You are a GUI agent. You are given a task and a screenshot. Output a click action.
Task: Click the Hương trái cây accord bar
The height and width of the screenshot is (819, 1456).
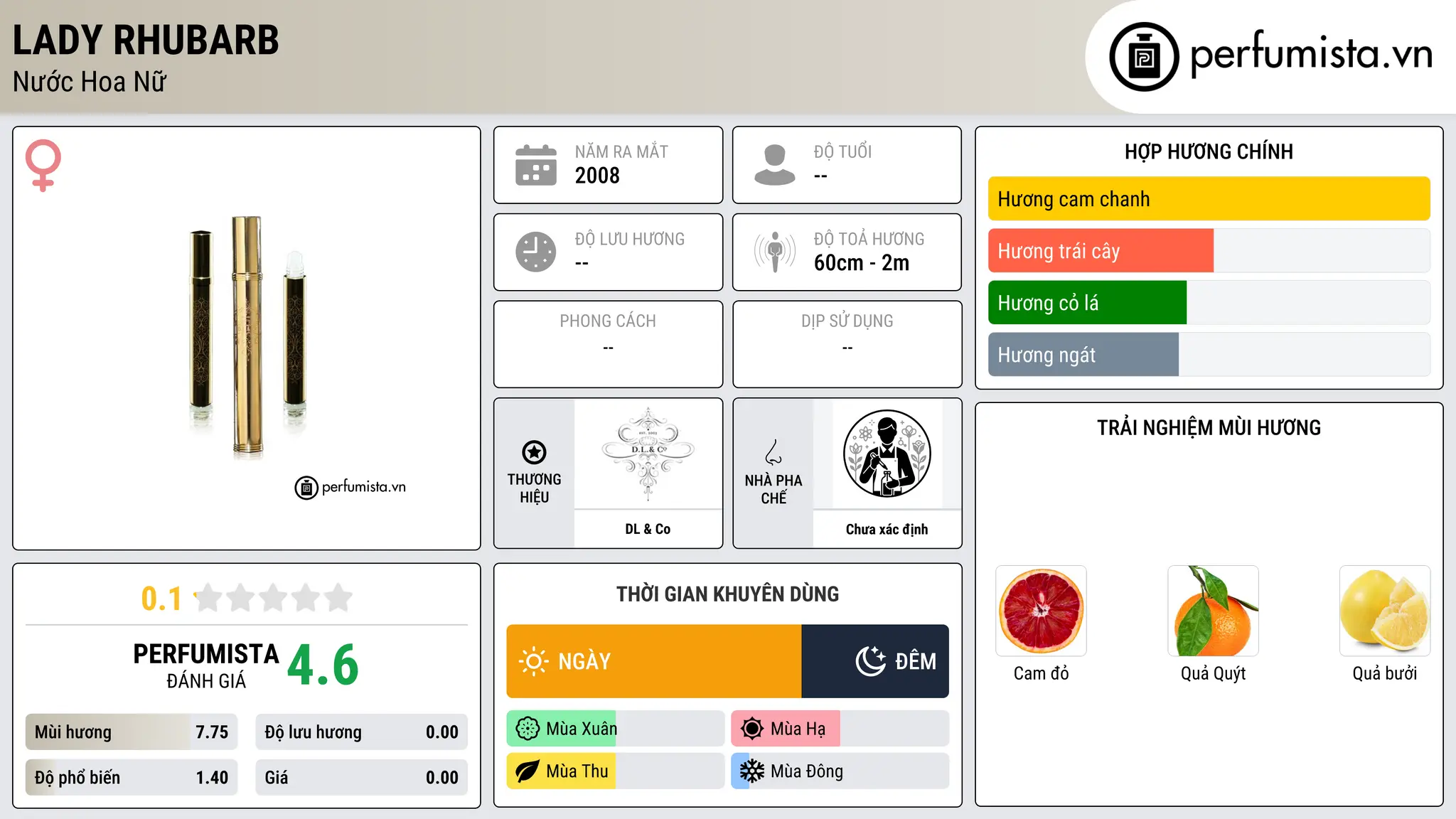[x=1209, y=251]
